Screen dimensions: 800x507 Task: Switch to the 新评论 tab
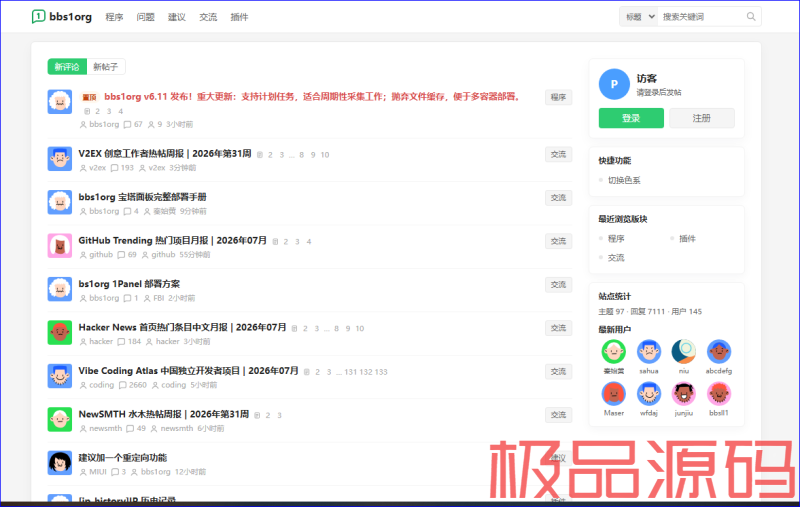point(67,67)
